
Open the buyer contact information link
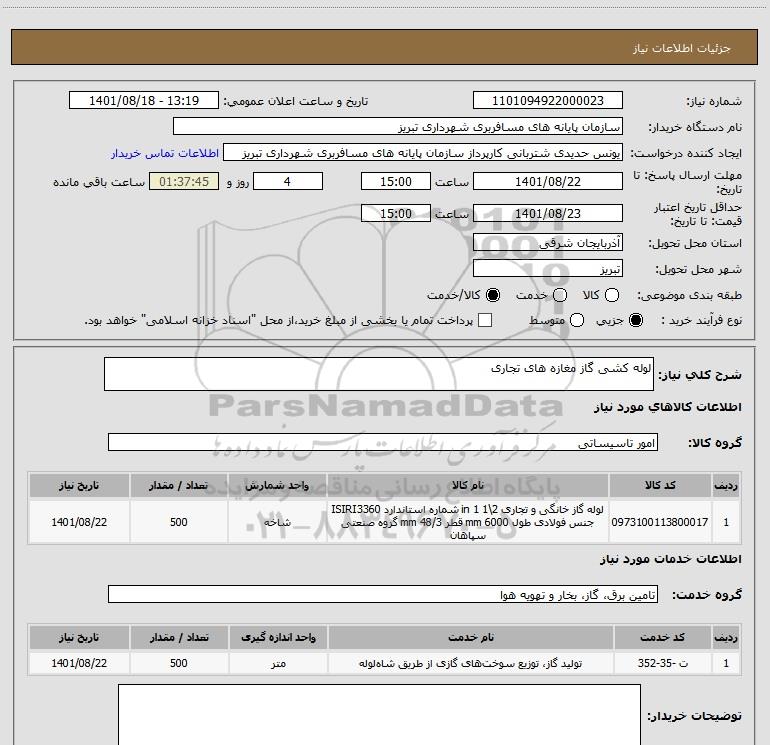tap(165, 153)
